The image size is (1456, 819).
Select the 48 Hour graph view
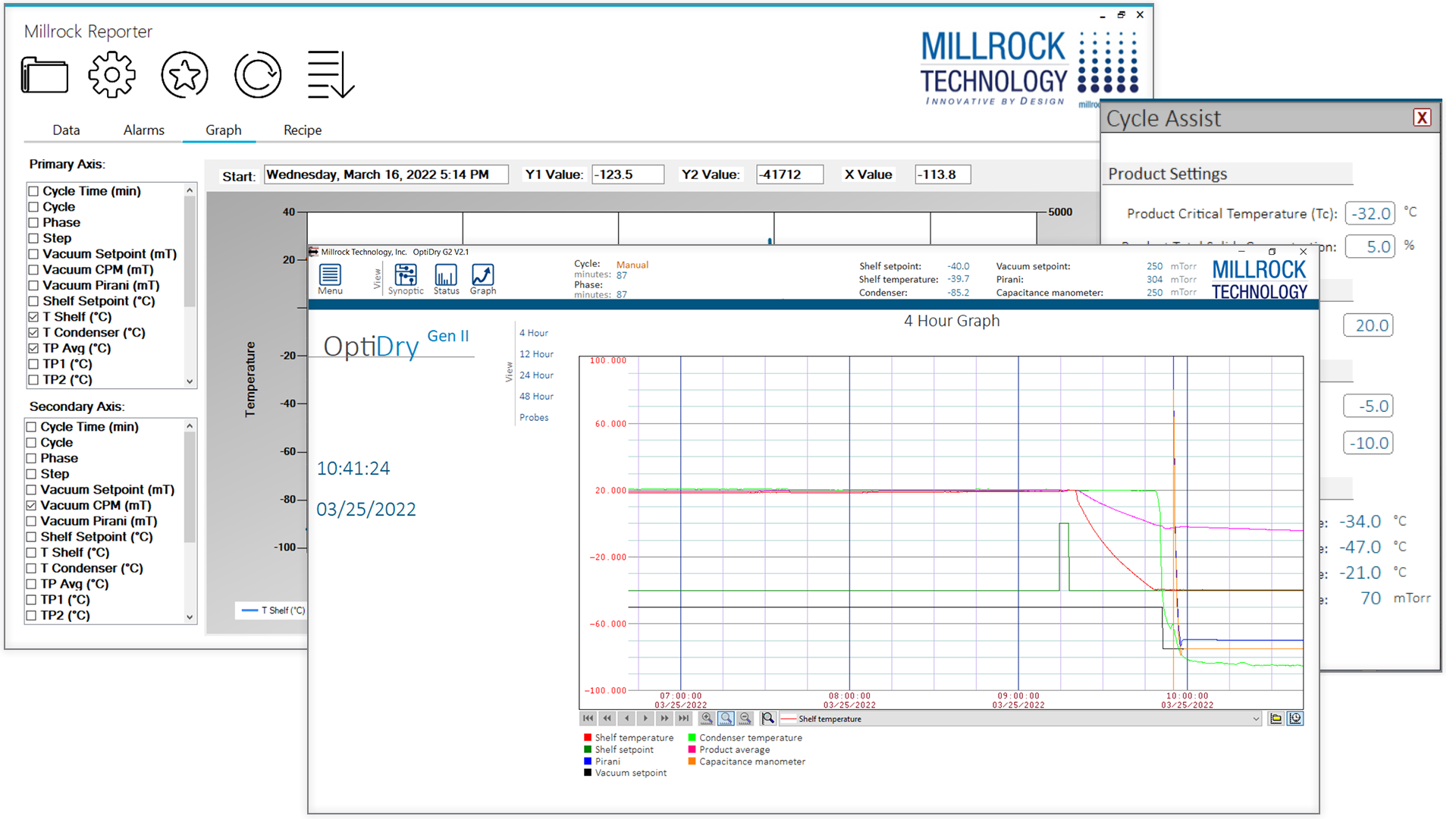(536, 397)
